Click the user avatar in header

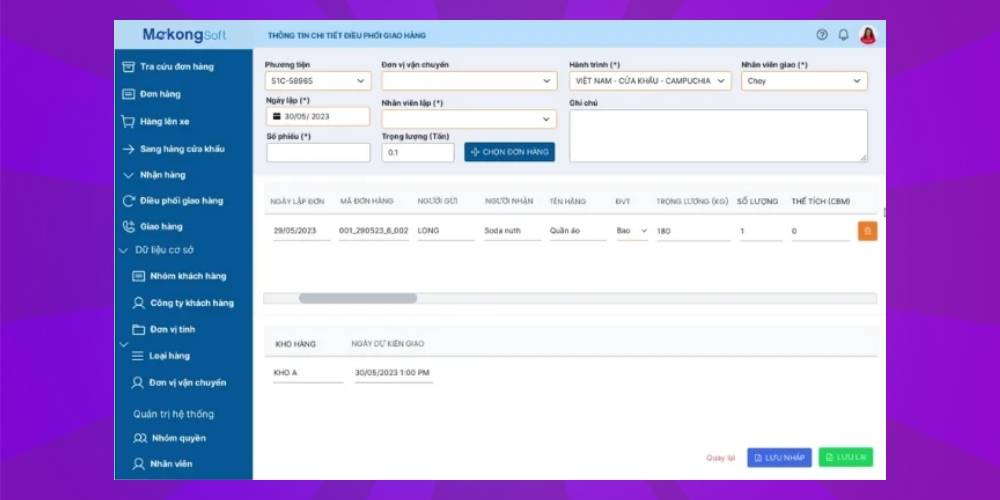867,35
